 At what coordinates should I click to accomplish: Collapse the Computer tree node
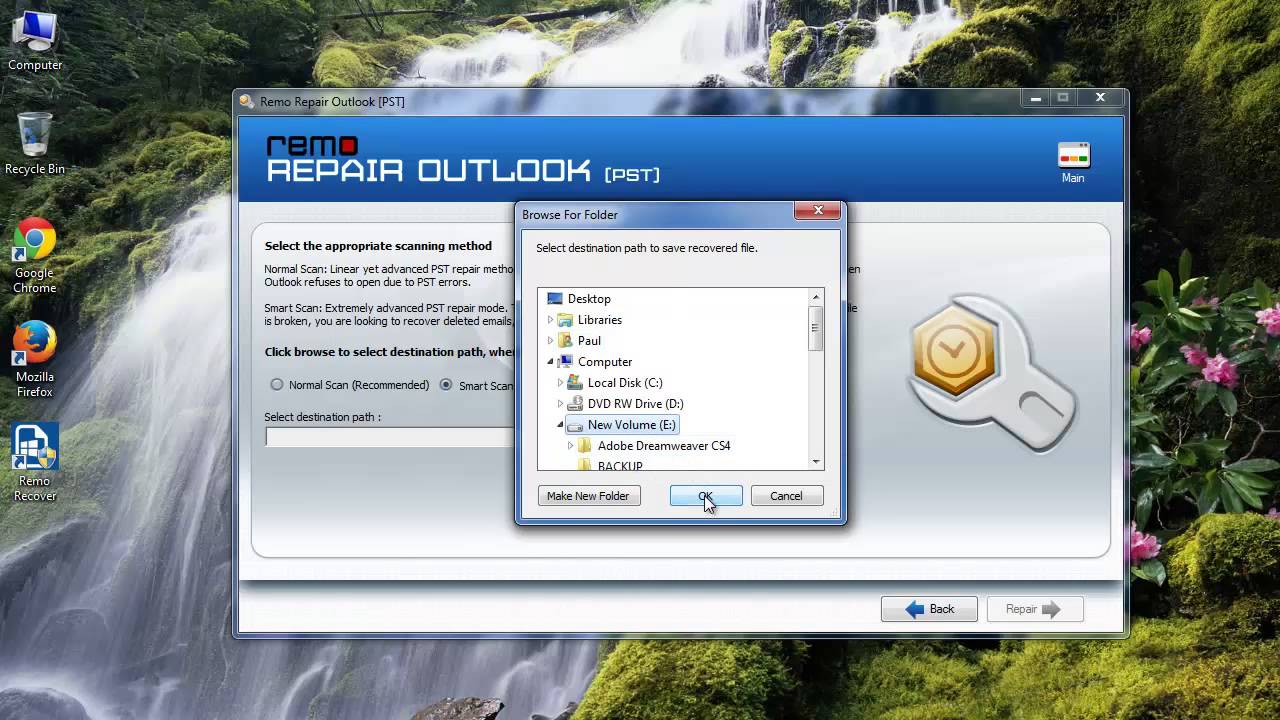coord(550,361)
